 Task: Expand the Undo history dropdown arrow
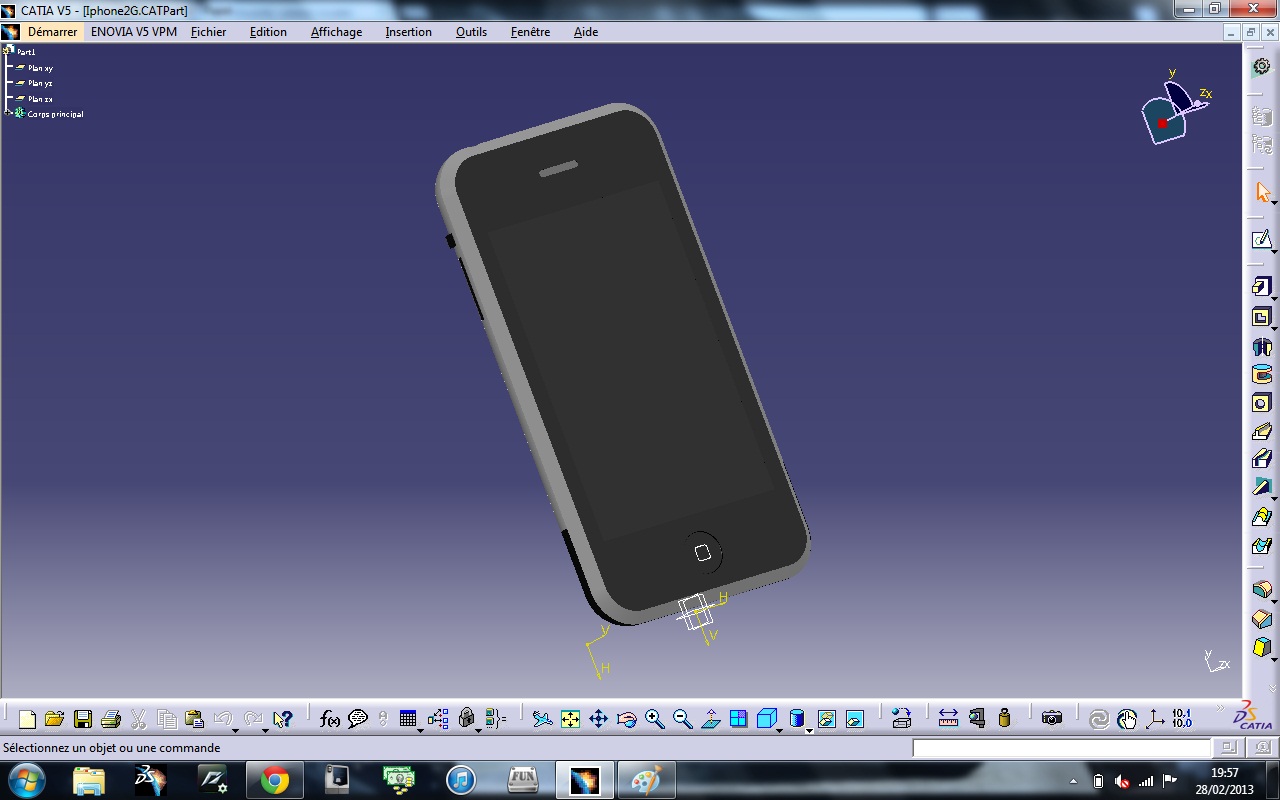click(x=236, y=730)
